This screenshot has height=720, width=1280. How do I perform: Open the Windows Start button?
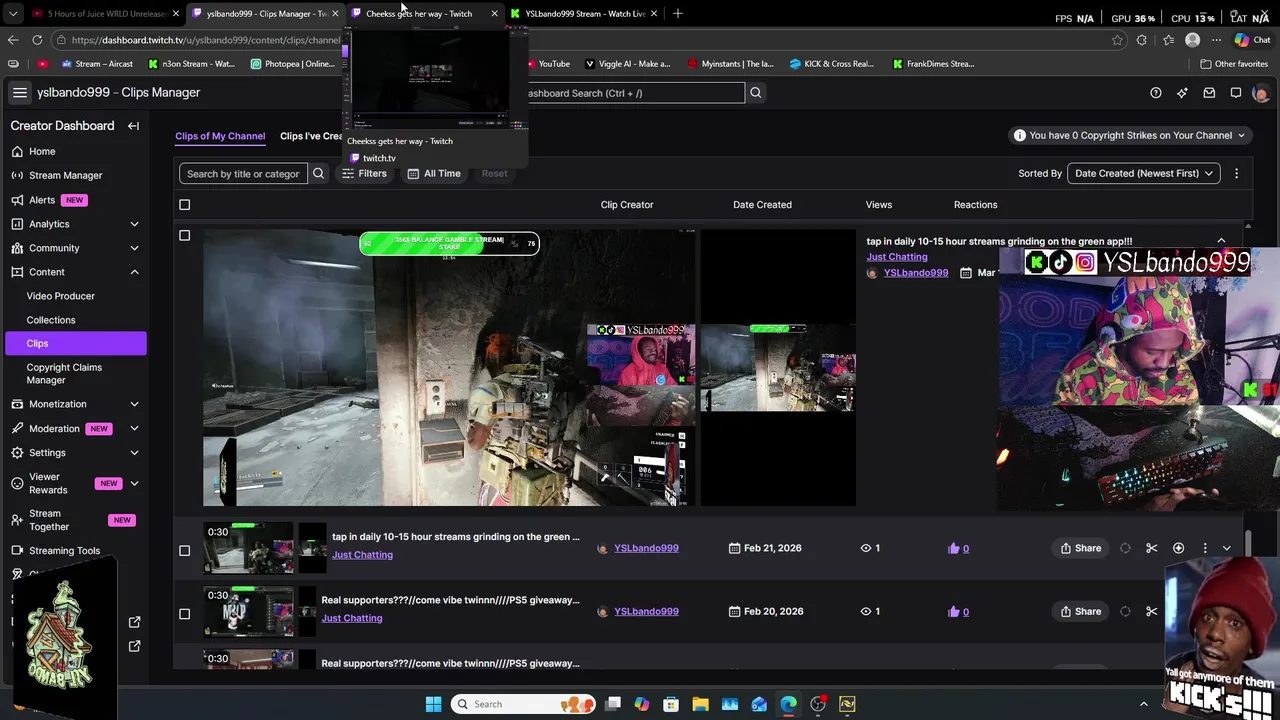tap(433, 704)
